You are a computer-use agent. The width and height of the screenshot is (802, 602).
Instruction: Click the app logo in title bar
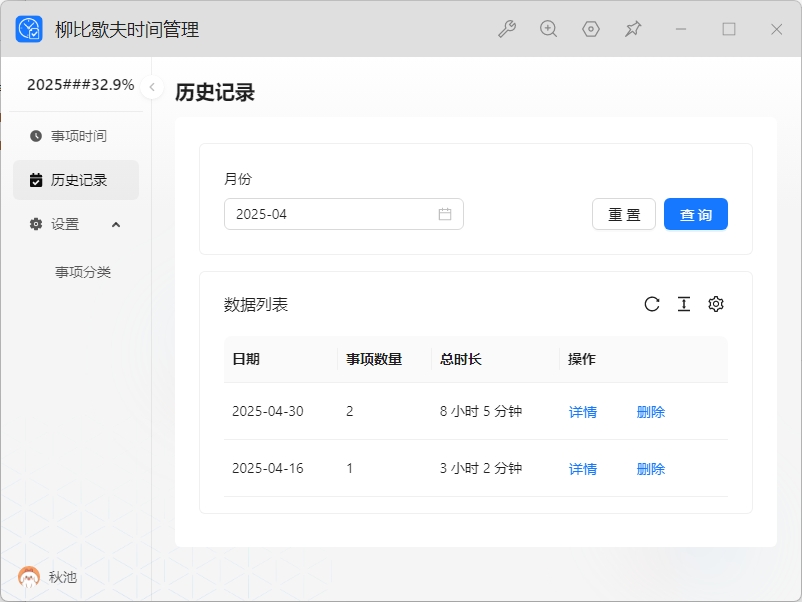pyautogui.click(x=29, y=29)
